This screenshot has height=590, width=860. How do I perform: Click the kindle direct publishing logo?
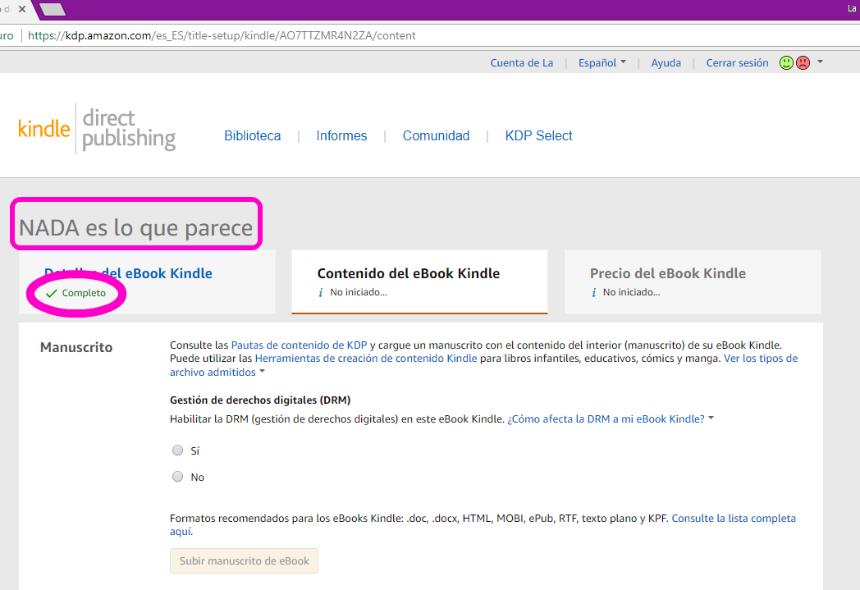click(x=93, y=128)
